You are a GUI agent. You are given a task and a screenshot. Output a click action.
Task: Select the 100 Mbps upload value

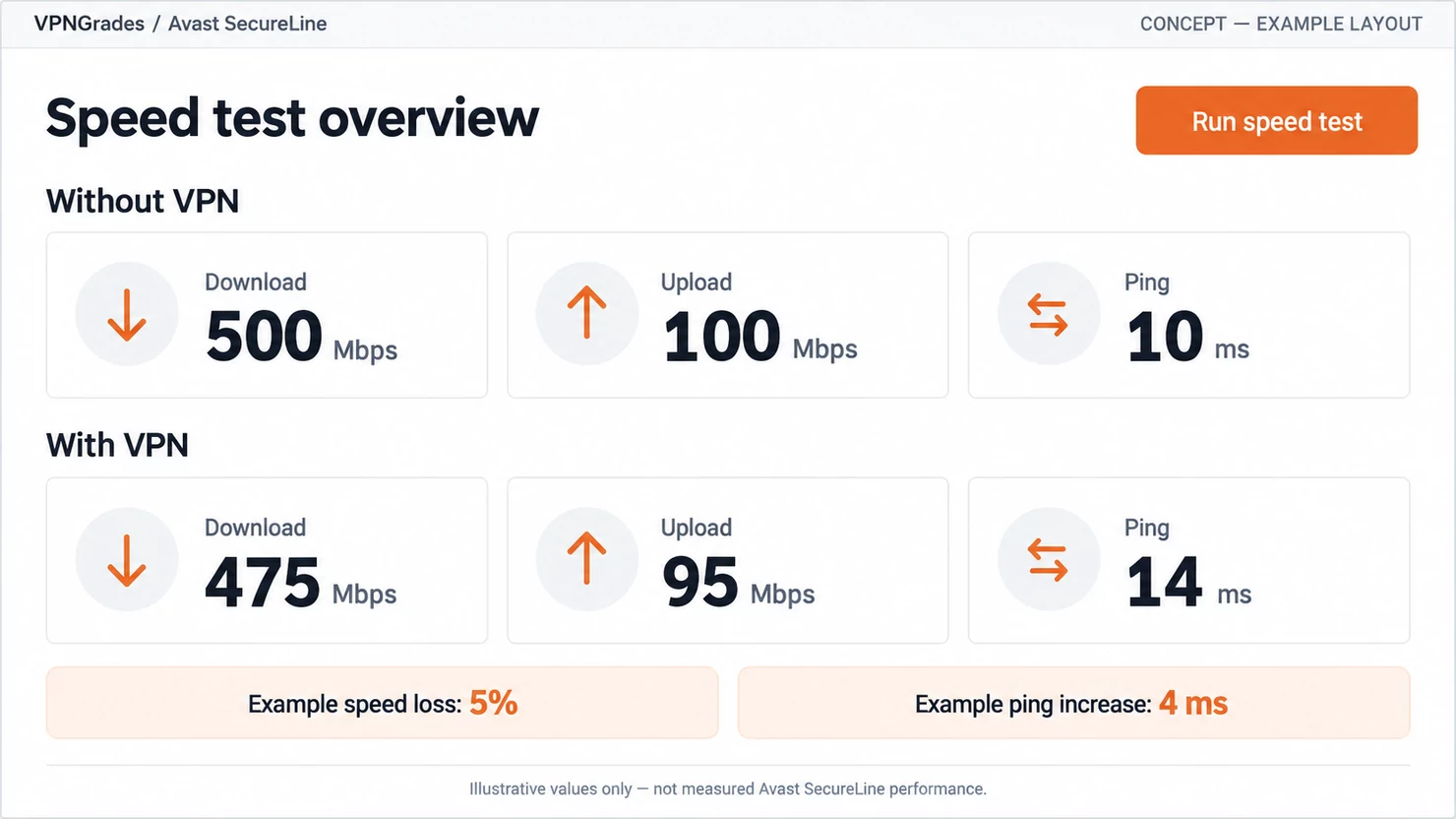pyautogui.click(x=760, y=337)
